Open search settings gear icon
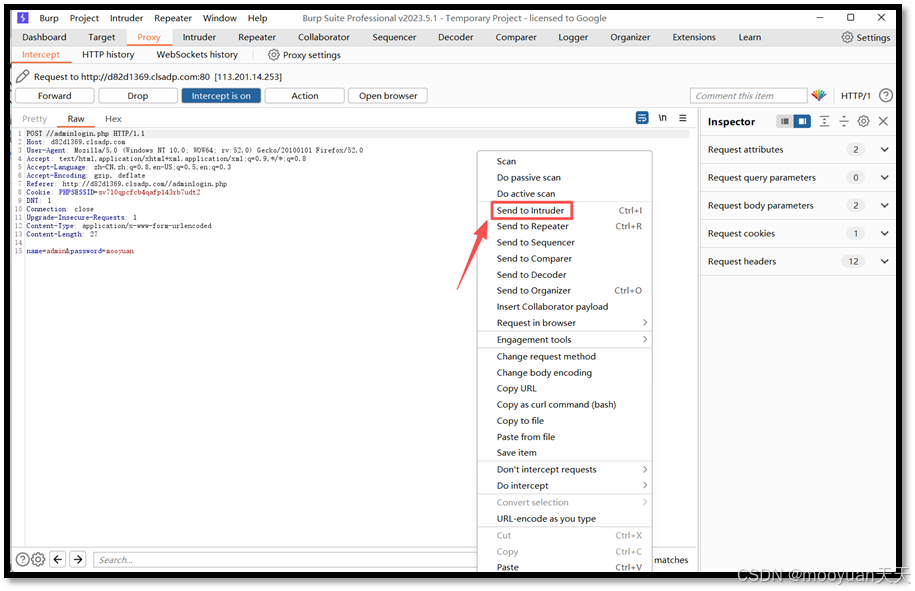Viewport: 915px width, 591px height. tap(38, 559)
